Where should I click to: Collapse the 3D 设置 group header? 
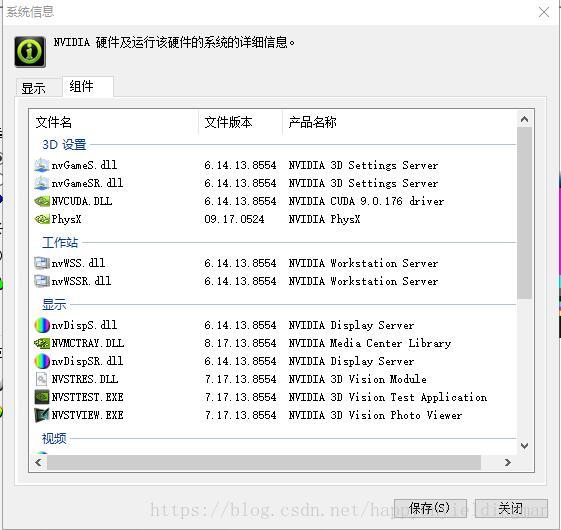(64, 145)
